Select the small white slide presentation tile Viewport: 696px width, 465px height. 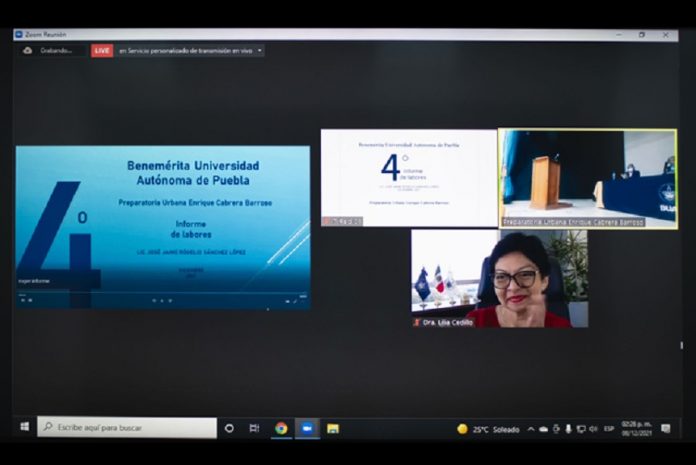pyautogui.click(x=408, y=177)
